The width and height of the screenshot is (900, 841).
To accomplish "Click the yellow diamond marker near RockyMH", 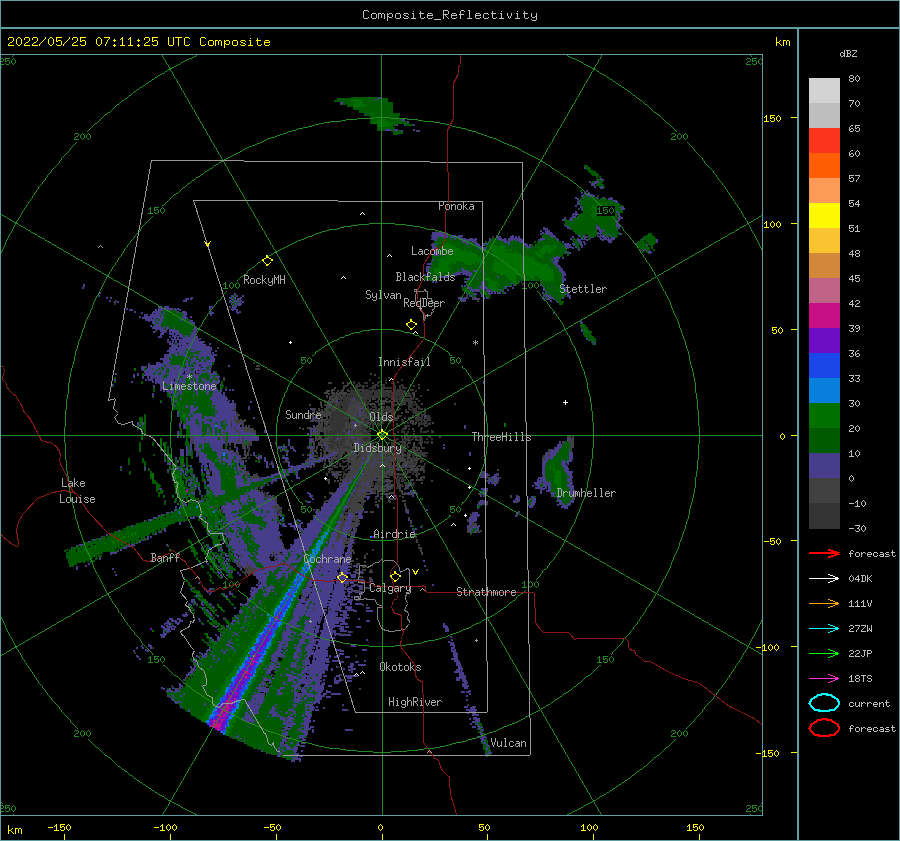I will (267, 261).
